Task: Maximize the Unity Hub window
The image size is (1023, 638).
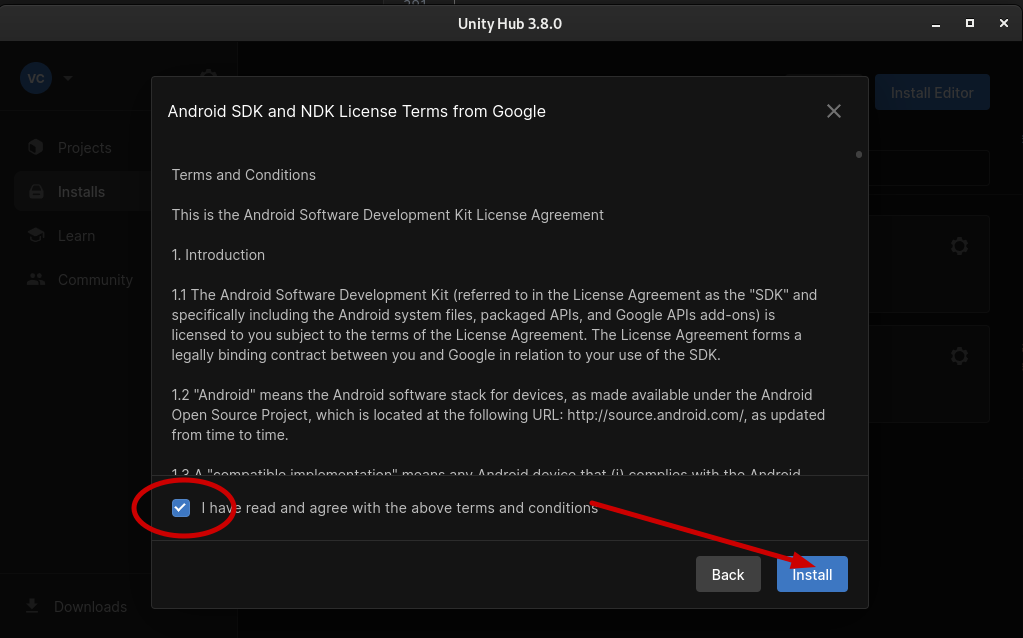Action: click(969, 23)
